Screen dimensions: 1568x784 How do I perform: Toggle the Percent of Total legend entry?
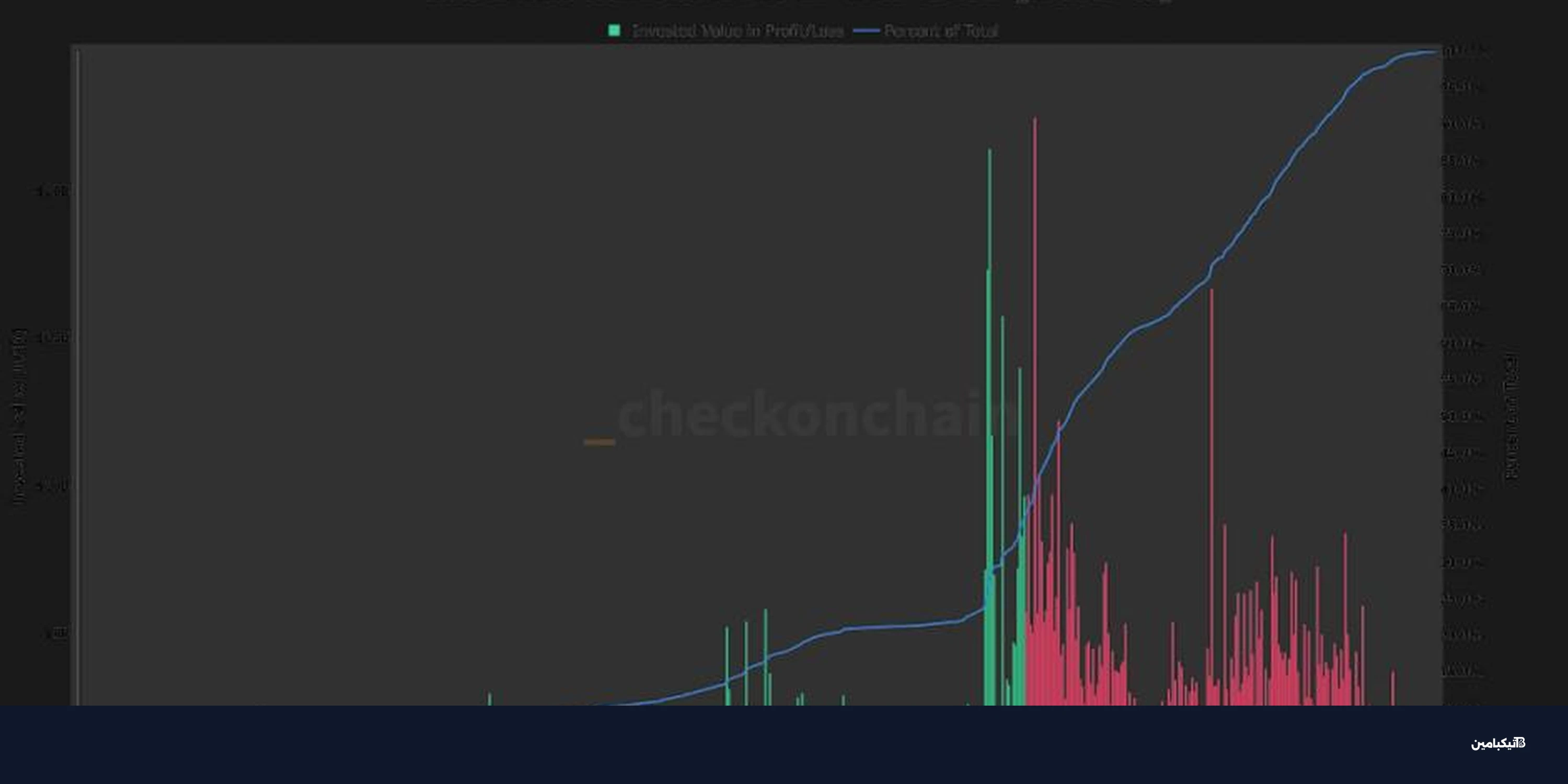[940, 31]
